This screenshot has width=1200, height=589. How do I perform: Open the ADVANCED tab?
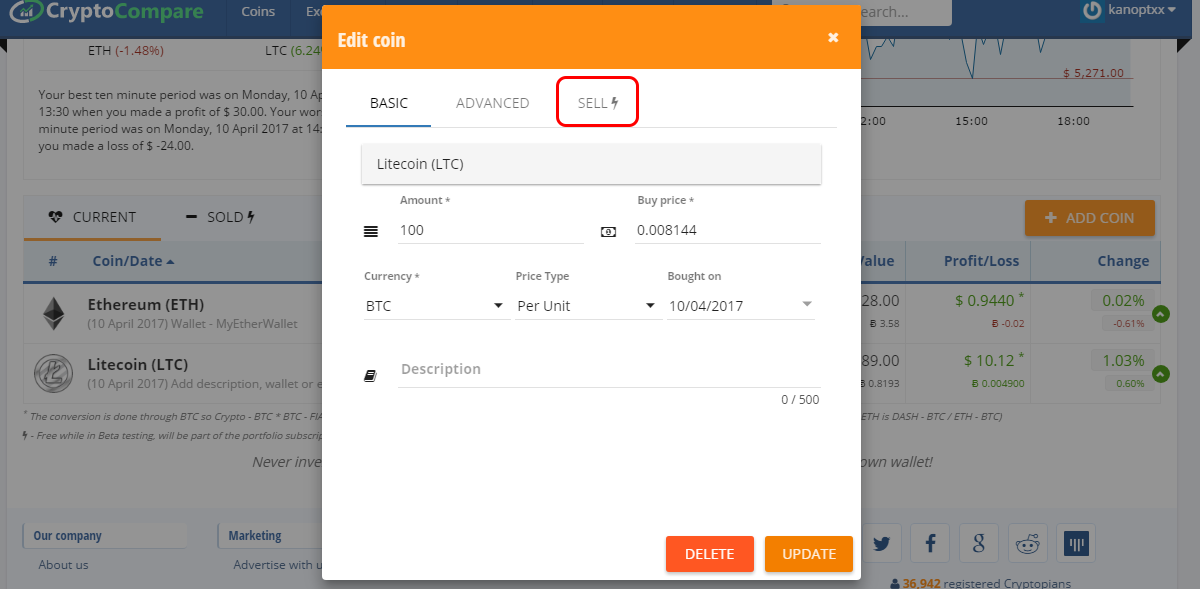493,103
